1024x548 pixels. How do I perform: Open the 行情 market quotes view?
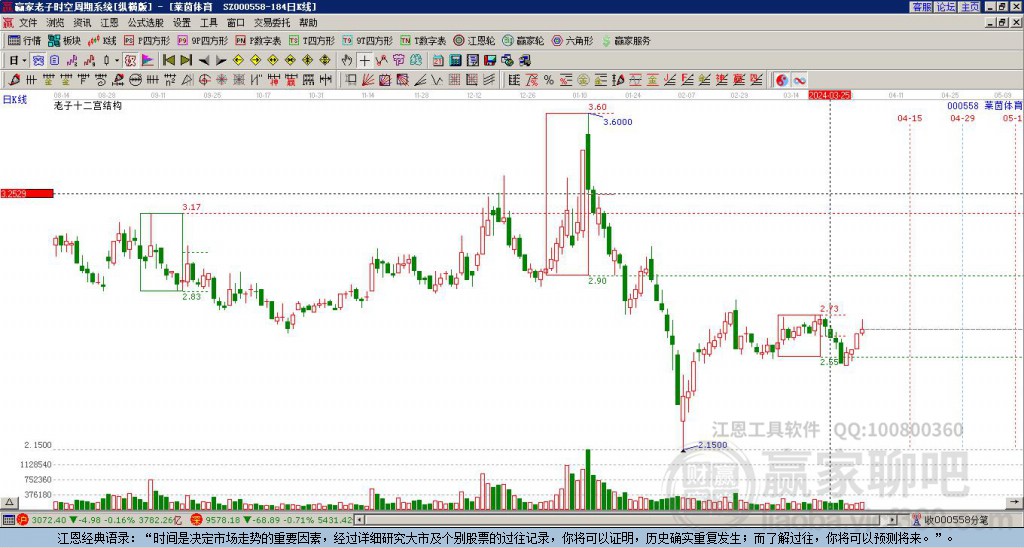click(24, 40)
